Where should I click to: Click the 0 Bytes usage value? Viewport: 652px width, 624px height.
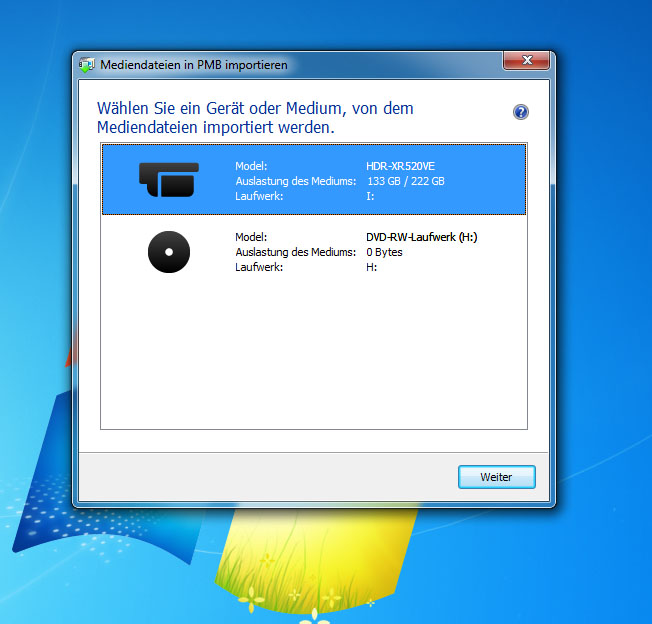pyautogui.click(x=384, y=253)
